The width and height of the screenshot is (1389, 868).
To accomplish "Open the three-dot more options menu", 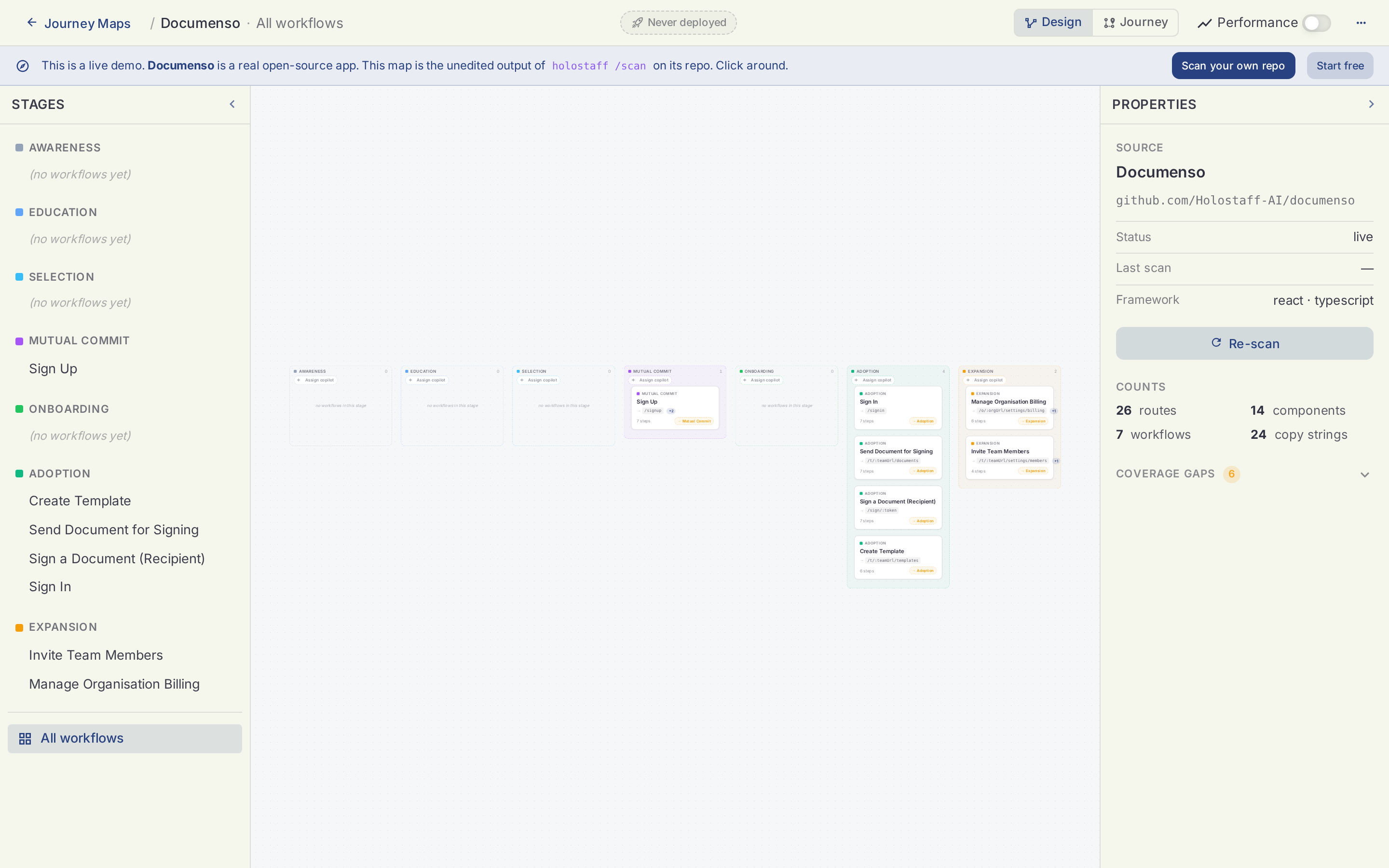I will (x=1361, y=23).
